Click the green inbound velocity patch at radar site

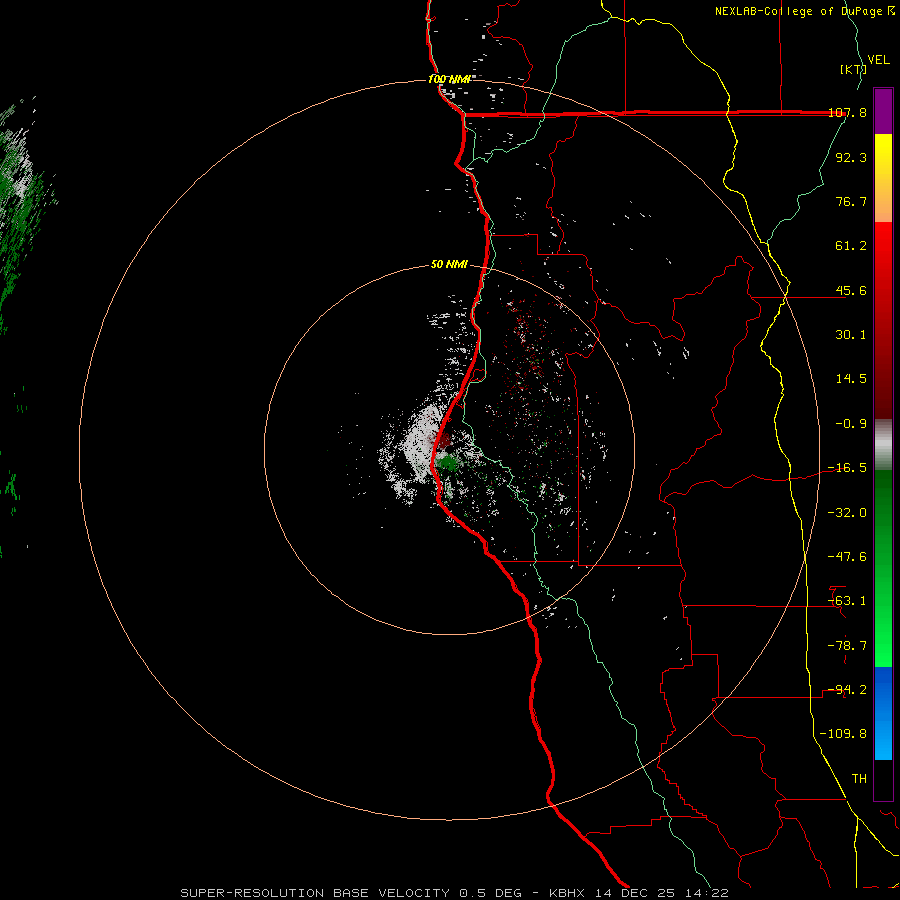pos(447,463)
